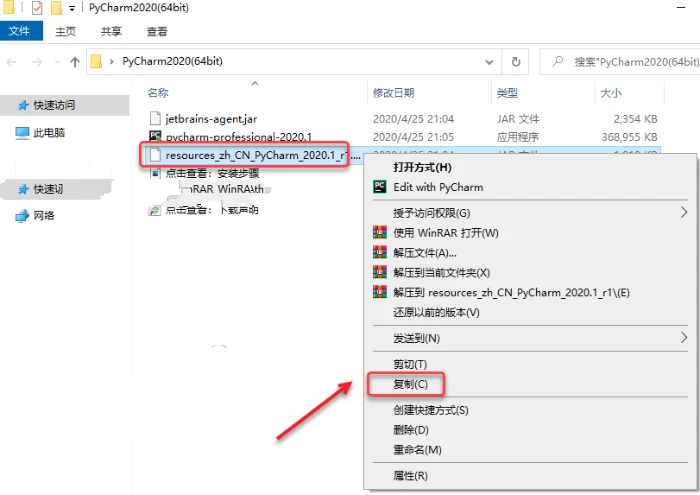The image size is (700, 495).
Task: Click the refresh icon beside the address bar
Action: pos(516,62)
